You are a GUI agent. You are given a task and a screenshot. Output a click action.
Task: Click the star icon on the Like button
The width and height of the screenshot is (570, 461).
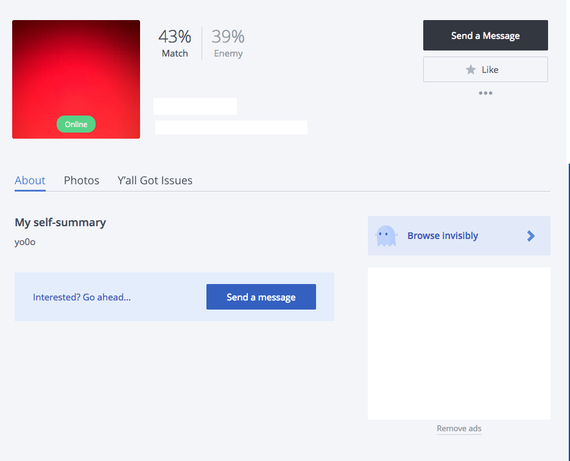(471, 69)
